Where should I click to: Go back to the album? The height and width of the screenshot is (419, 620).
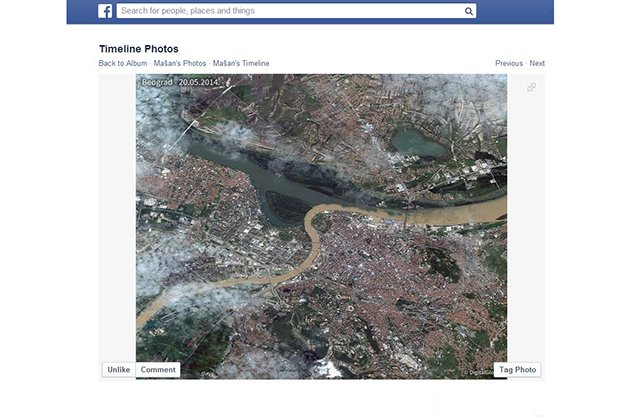[x=123, y=63]
